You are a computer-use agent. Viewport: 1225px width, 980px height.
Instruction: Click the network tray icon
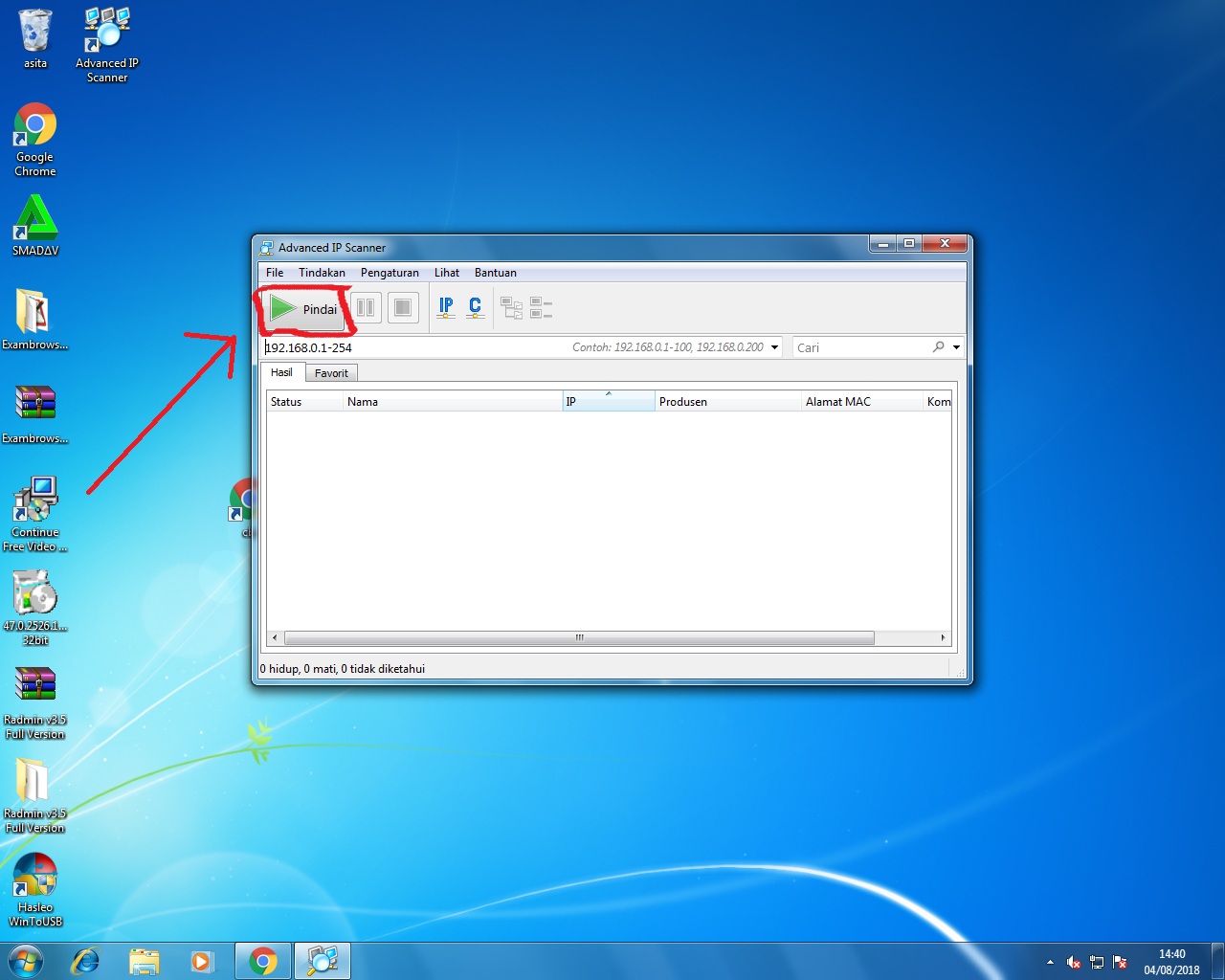[x=1097, y=962]
